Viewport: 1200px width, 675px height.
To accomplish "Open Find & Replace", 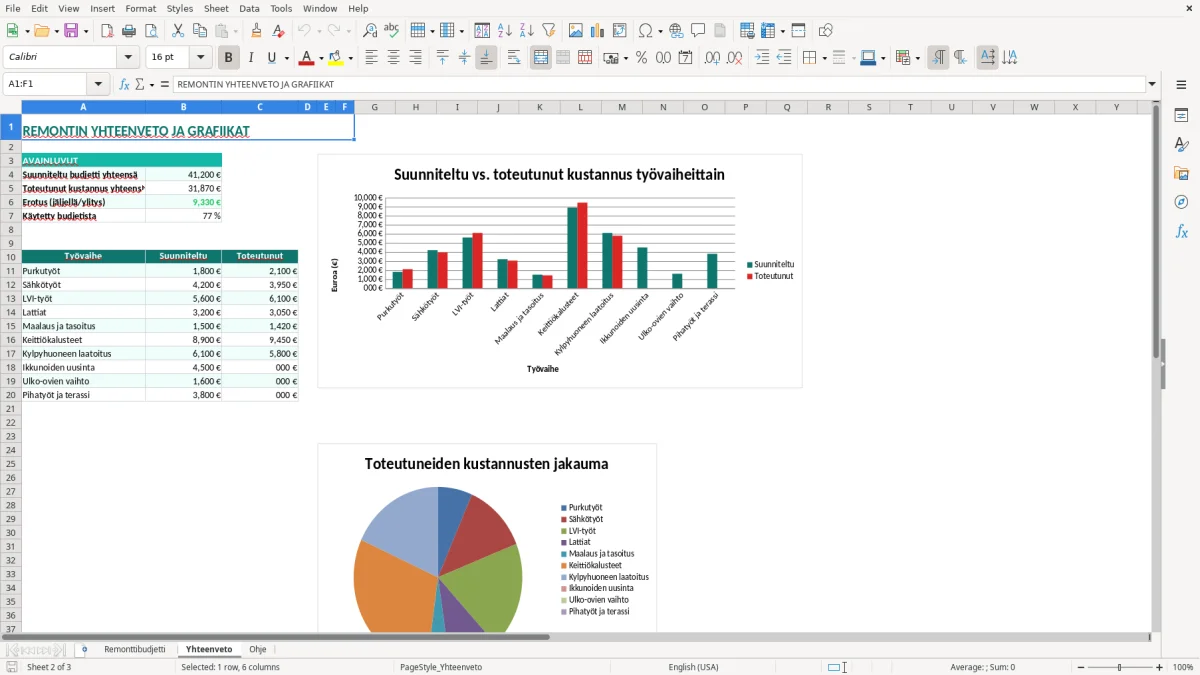I will coord(370,31).
